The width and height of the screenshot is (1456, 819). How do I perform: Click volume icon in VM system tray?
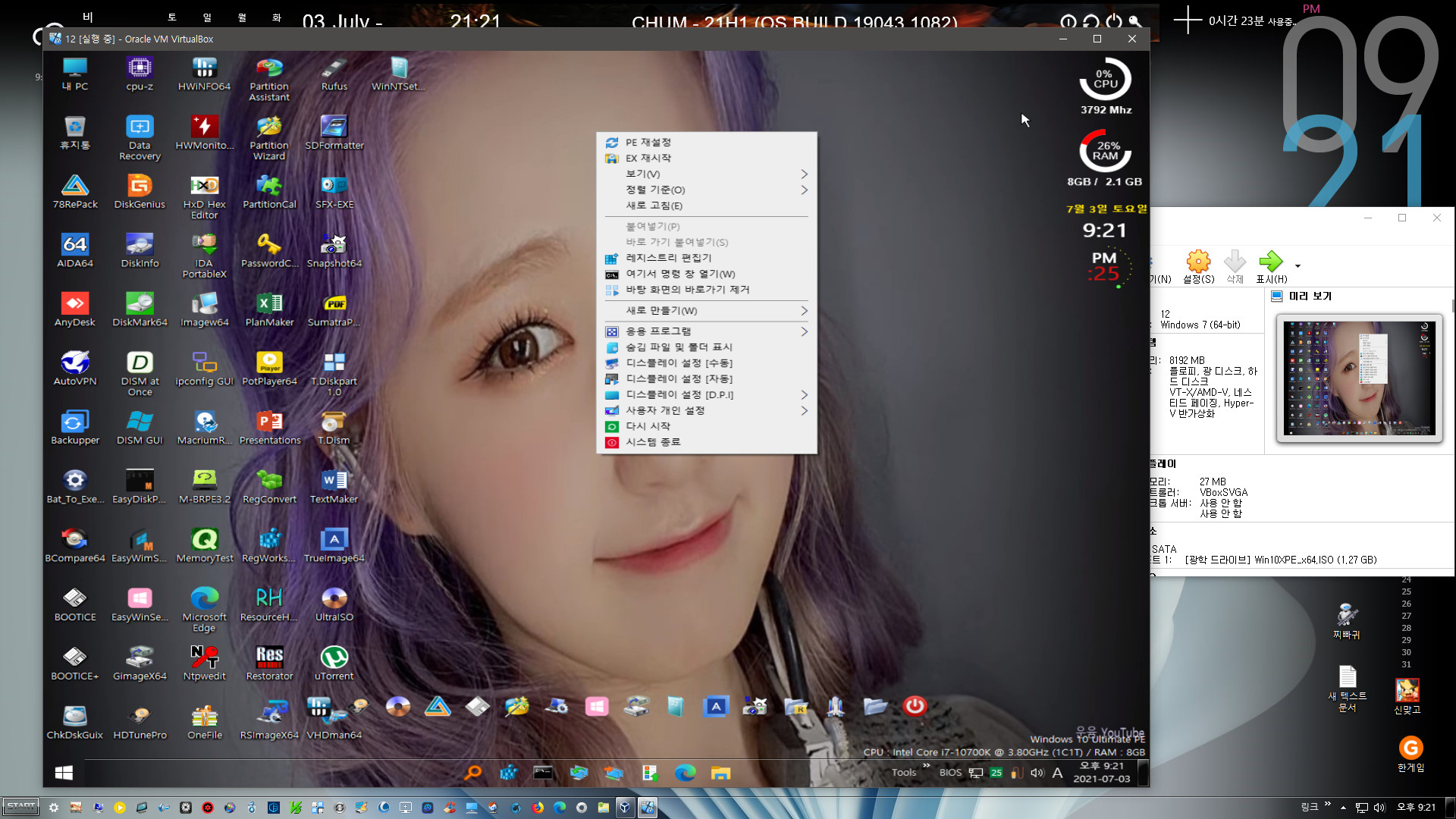click(1037, 773)
